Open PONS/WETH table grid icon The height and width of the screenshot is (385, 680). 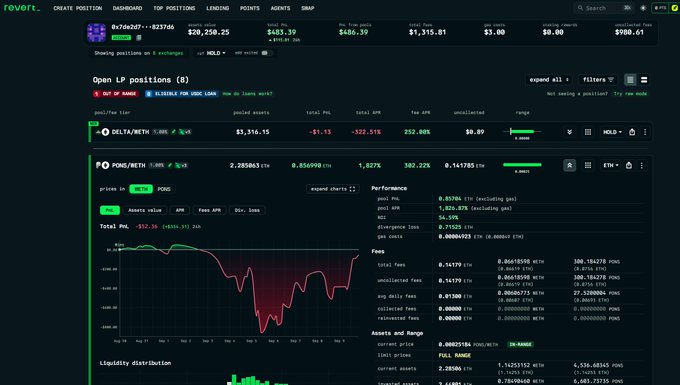click(588, 165)
